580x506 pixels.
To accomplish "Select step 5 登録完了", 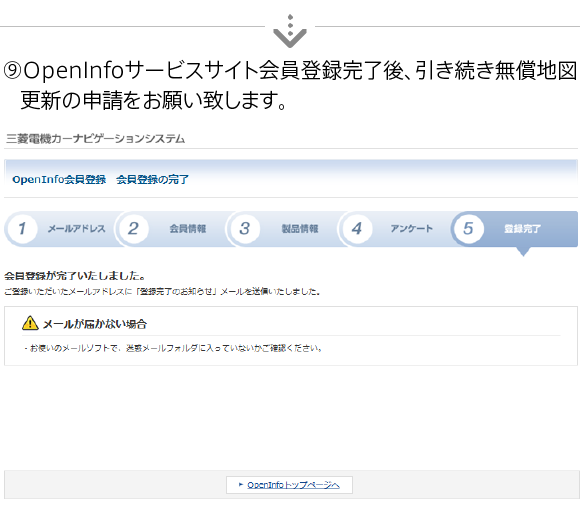I will (514, 229).
